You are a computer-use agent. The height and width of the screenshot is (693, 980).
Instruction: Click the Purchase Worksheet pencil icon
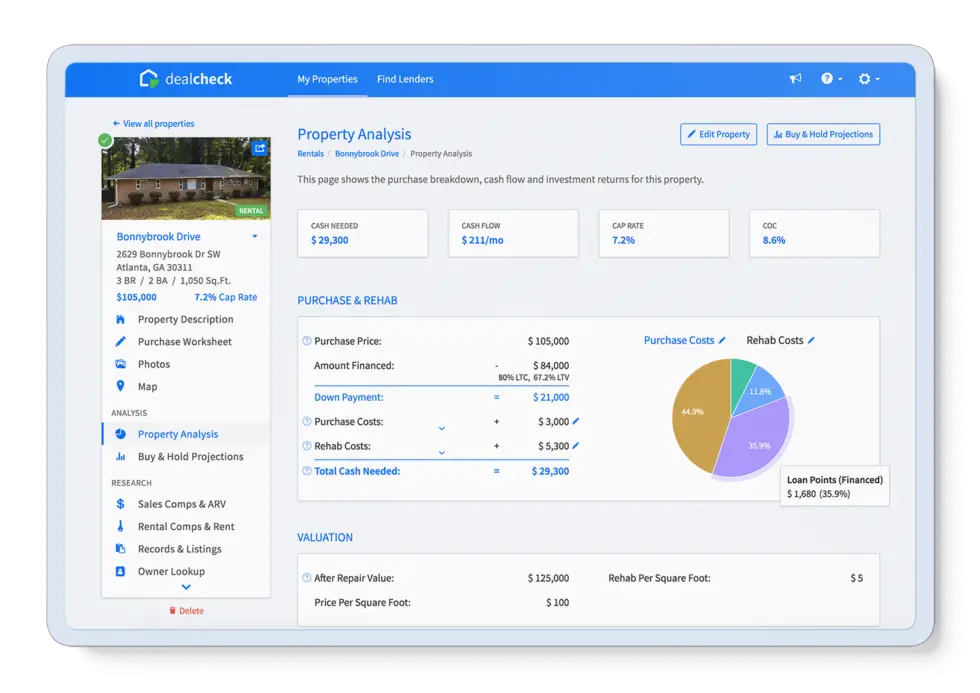click(x=120, y=341)
